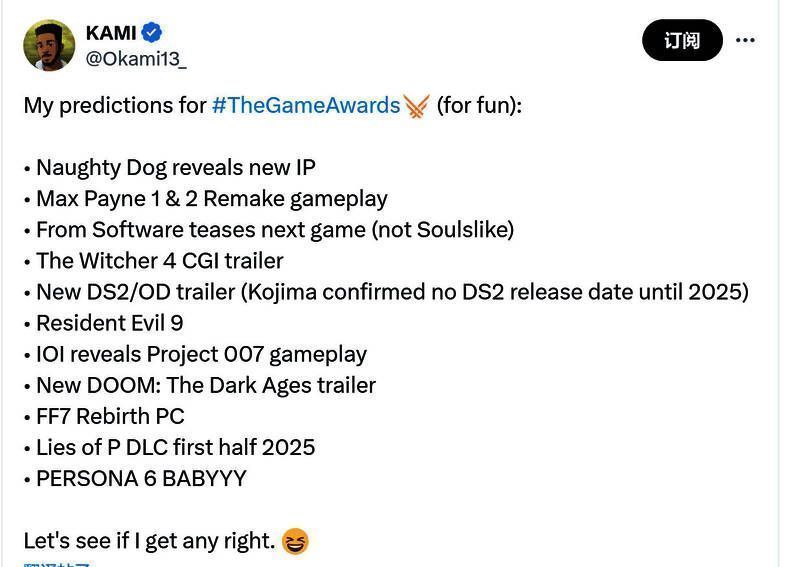Viewport: 800px width, 567px height.
Task: Click the New DS2/OD trailer line
Action: click(x=391, y=292)
